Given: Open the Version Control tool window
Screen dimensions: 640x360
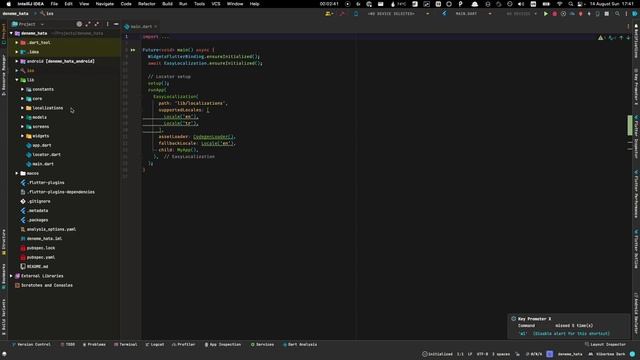Looking at the screenshot, I should click(31, 344).
